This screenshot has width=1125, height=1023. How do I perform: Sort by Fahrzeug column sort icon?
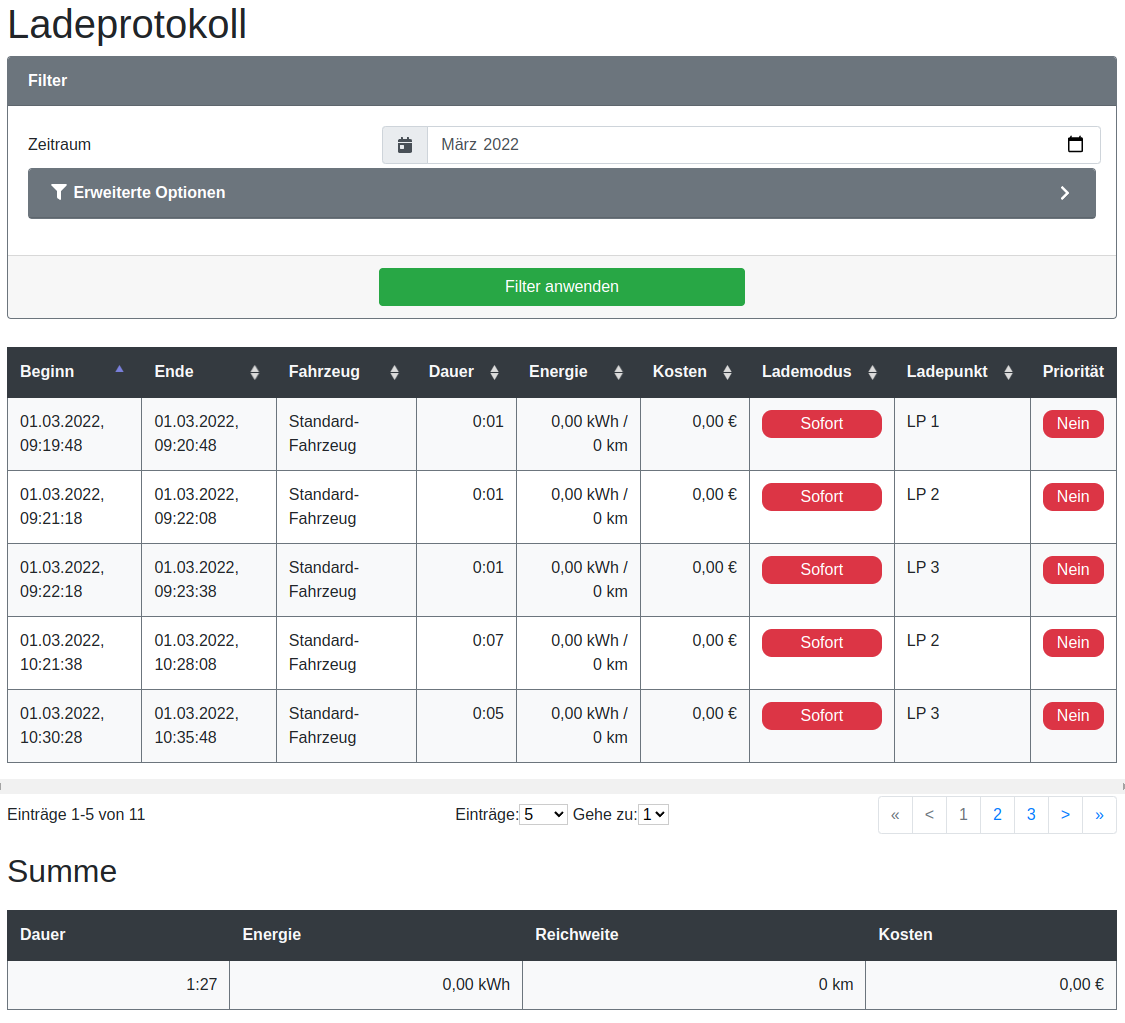pyautogui.click(x=394, y=372)
